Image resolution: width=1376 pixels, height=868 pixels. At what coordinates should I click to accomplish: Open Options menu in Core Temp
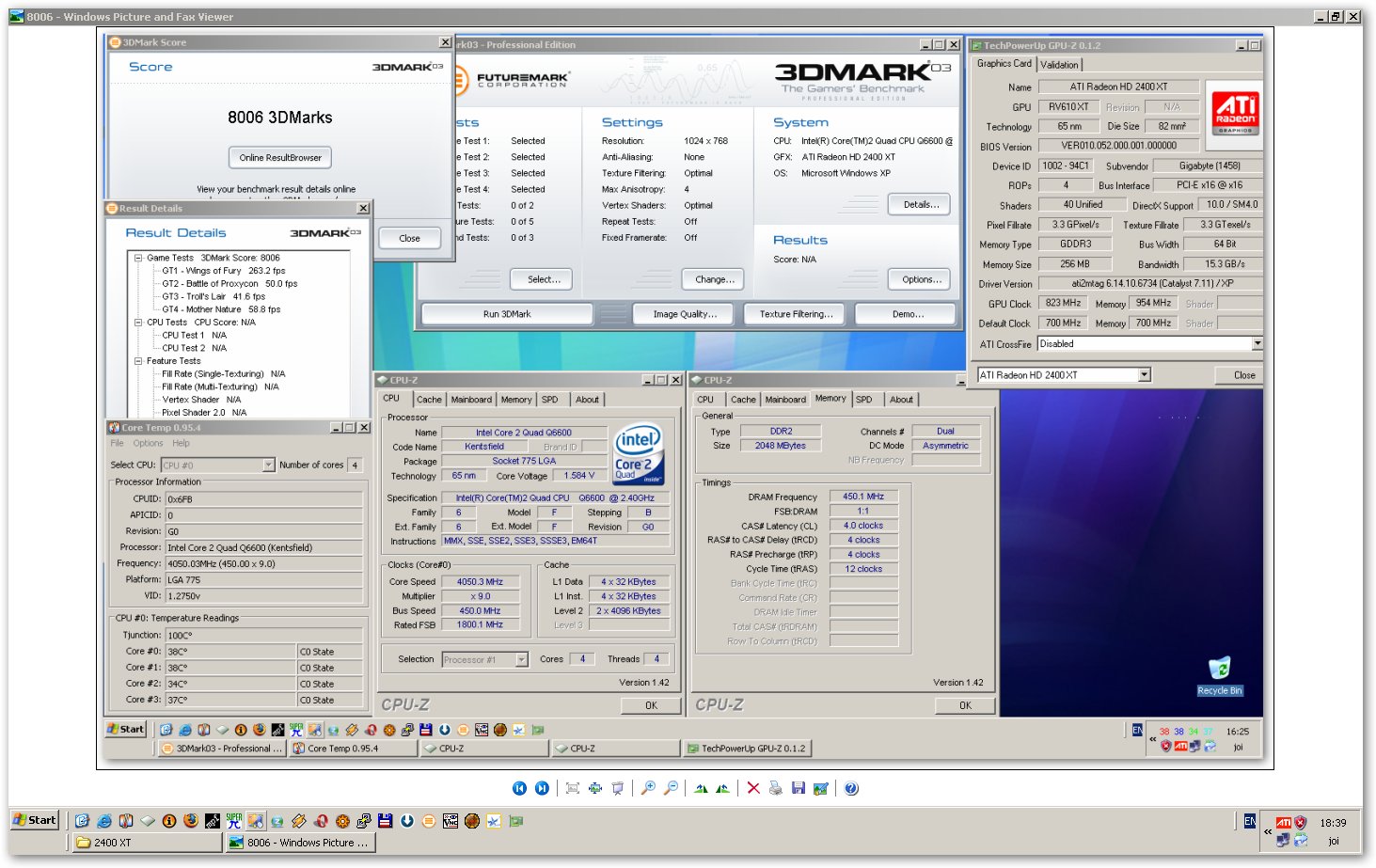pyautogui.click(x=148, y=443)
